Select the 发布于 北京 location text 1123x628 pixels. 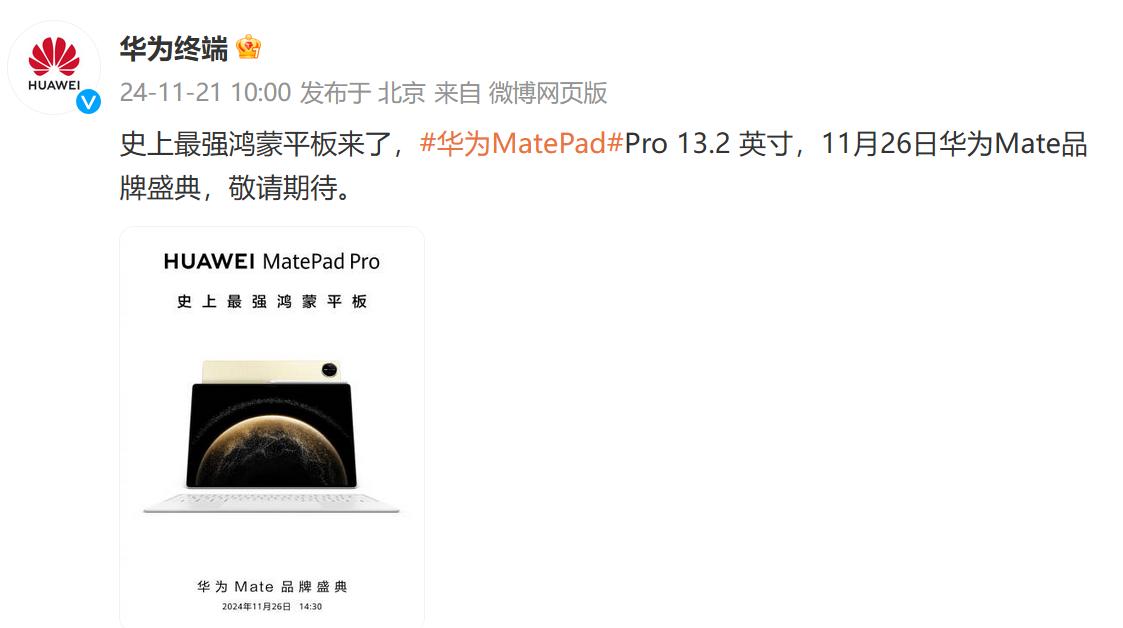click(362, 92)
